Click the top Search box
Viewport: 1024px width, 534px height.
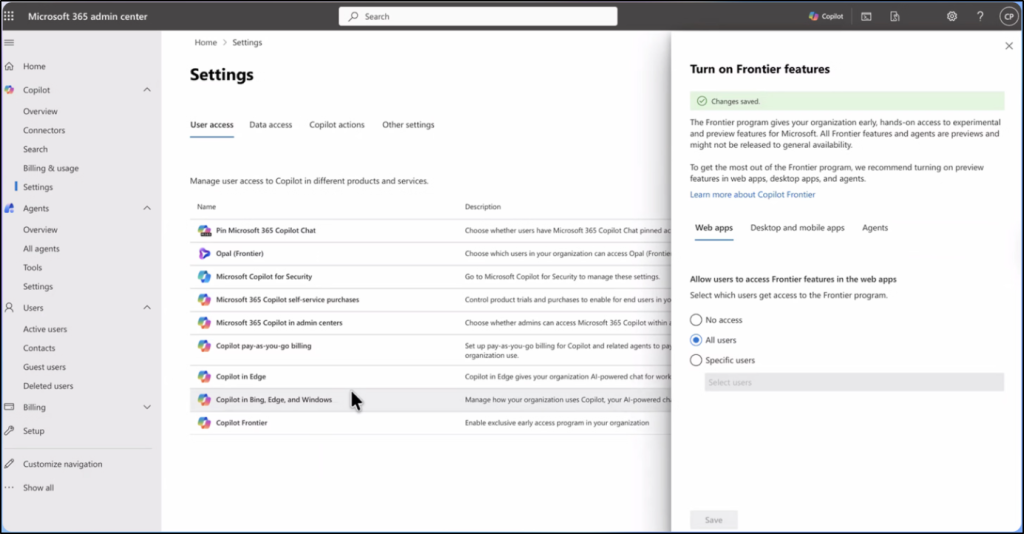pyautogui.click(x=478, y=16)
